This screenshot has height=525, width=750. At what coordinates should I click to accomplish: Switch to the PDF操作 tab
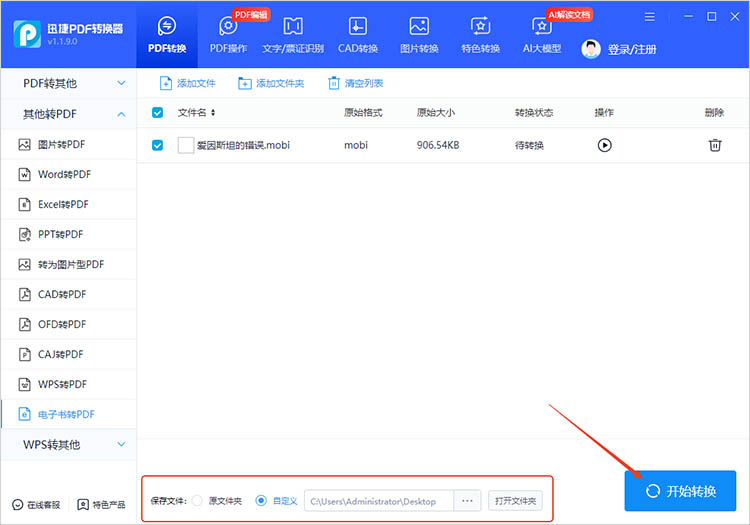(x=228, y=34)
